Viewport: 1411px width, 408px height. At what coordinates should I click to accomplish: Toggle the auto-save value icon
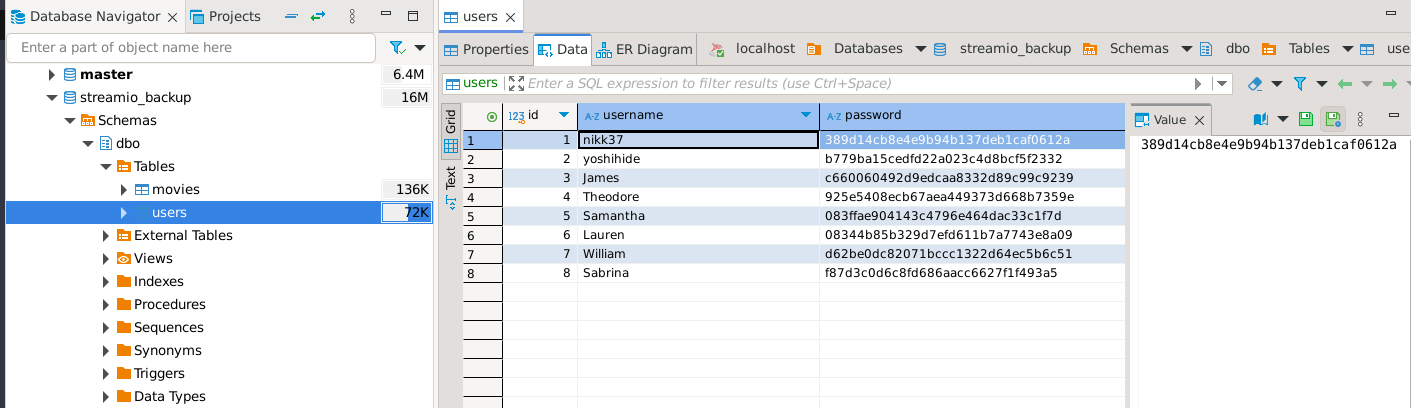pos(1332,119)
